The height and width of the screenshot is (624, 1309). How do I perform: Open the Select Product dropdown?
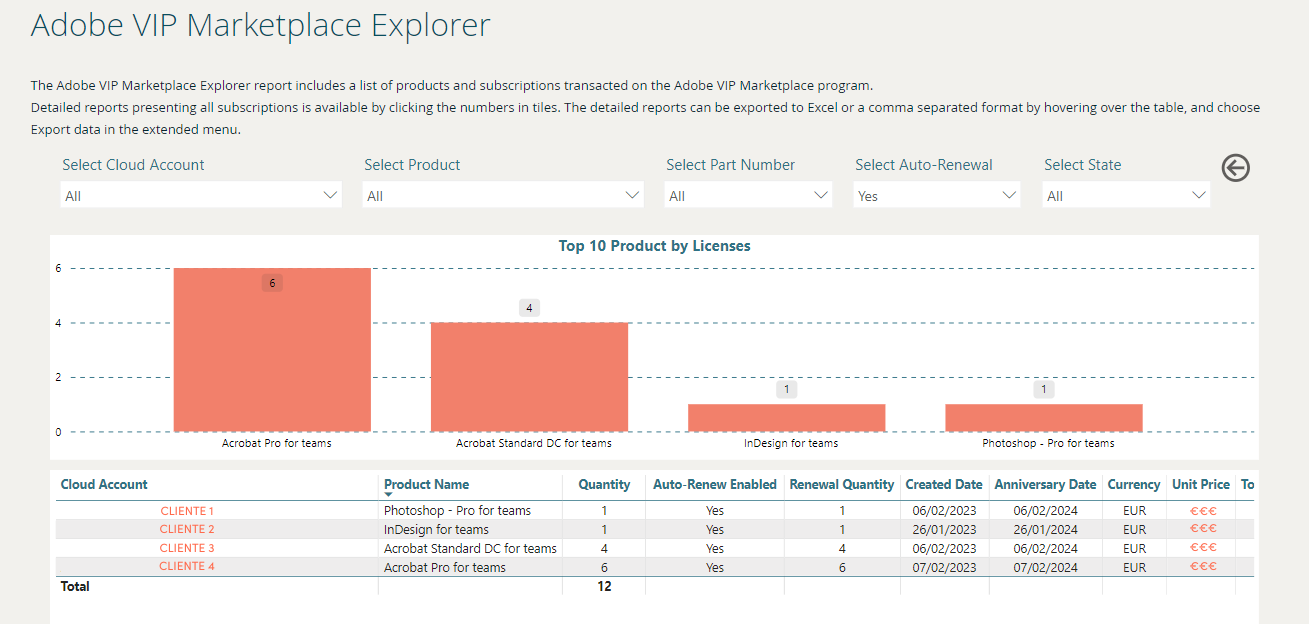click(x=503, y=196)
